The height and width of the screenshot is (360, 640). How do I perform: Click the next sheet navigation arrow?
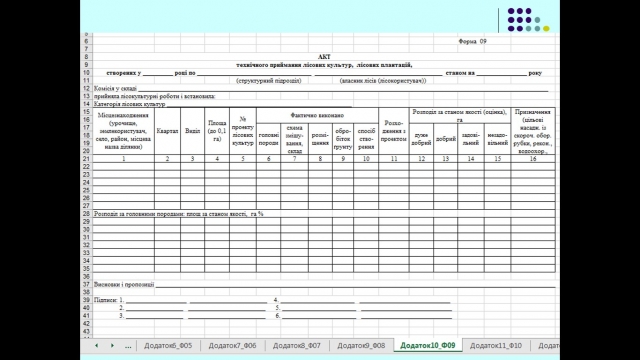point(112,345)
